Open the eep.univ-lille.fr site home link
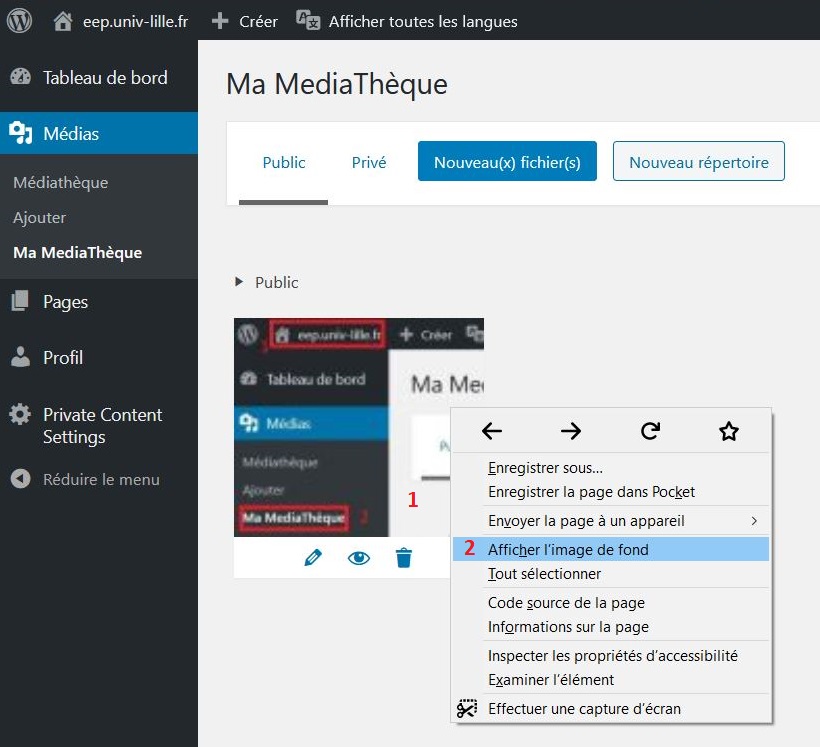This screenshot has height=747, width=820. [x=121, y=21]
